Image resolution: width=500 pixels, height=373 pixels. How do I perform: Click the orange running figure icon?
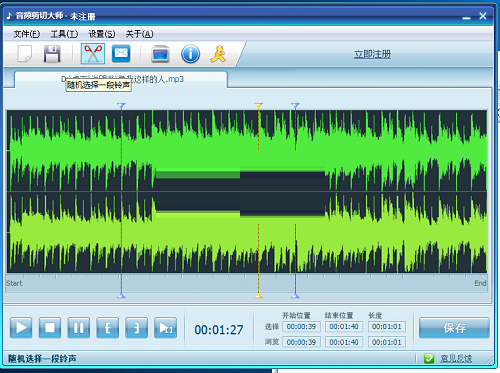pyautogui.click(x=218, y=54)
